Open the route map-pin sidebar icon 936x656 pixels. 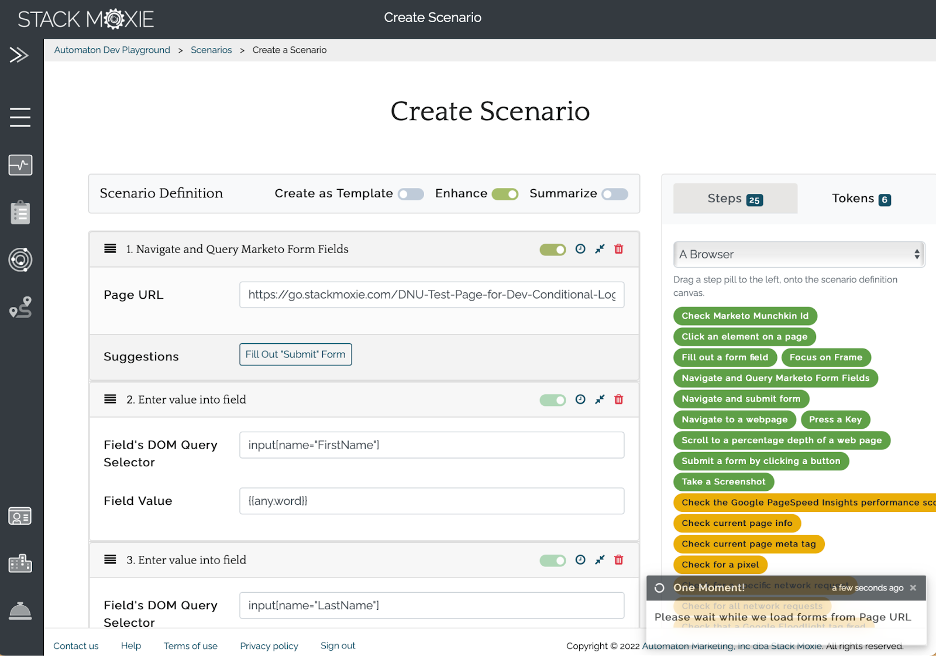[x=20, y=307]
